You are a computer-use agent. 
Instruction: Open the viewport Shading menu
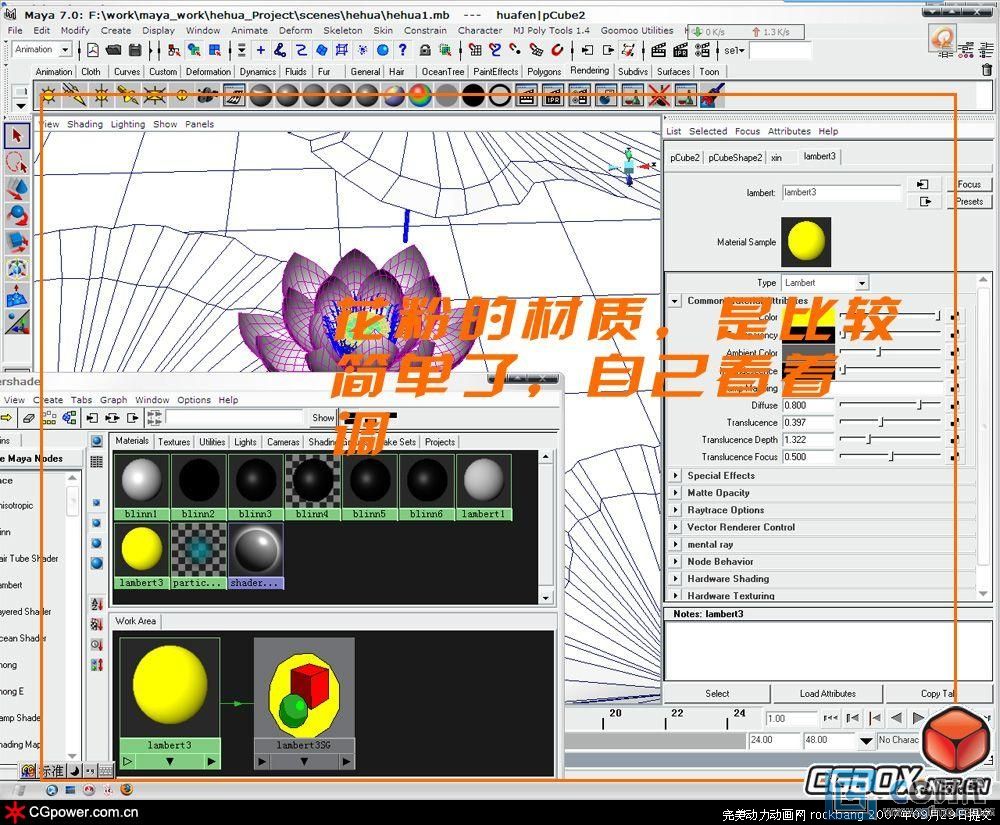[x=85, y=124]
